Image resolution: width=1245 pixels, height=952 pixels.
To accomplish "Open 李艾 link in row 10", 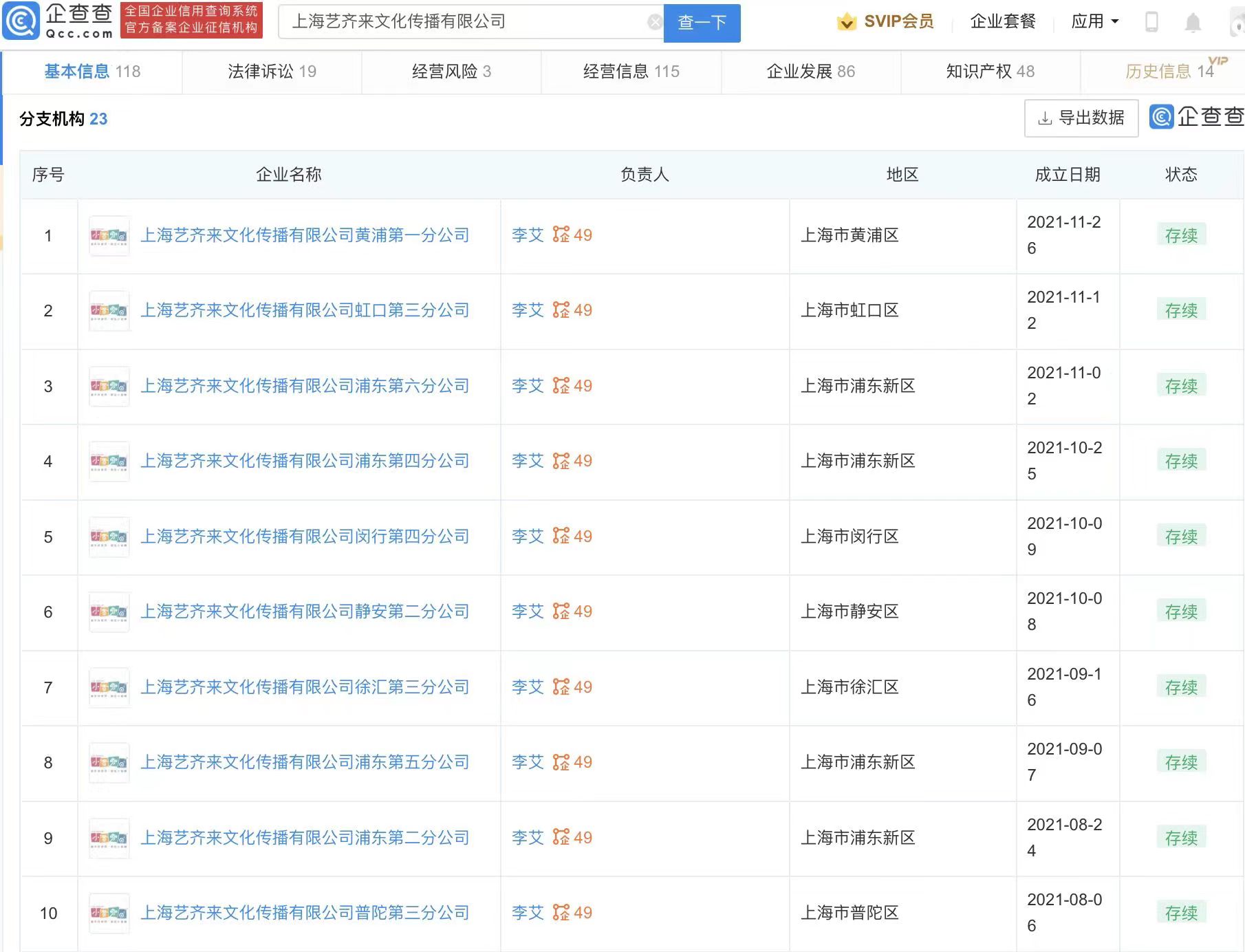I will tap(528, 913).
